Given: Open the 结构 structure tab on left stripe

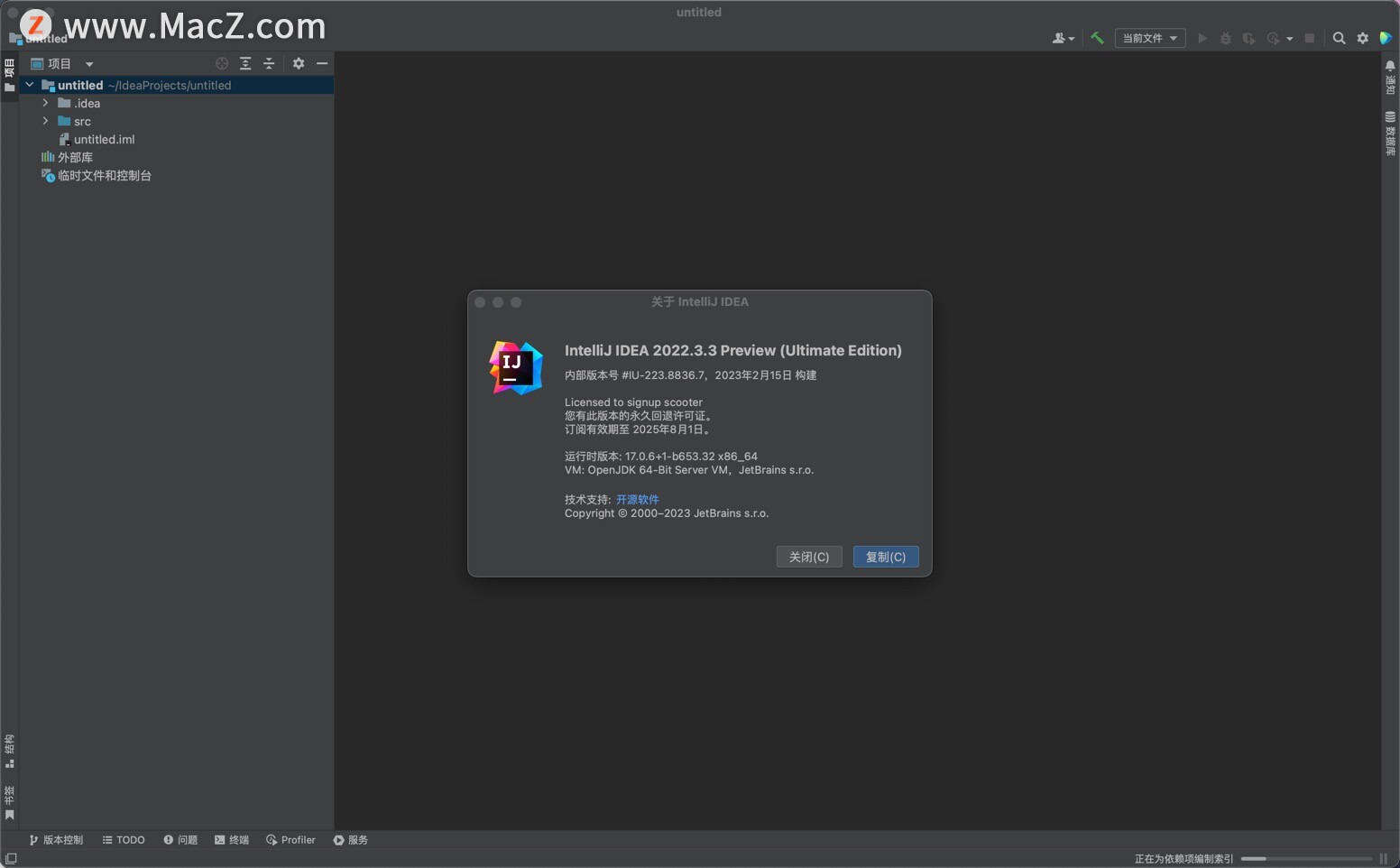Looking at the screenshot, I should 9,751.
